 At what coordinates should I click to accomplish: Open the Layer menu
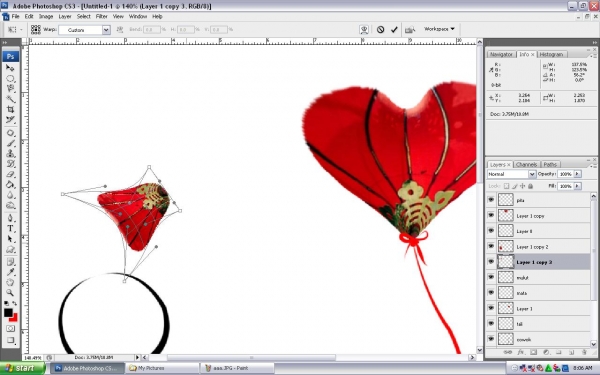click(65, 16)
